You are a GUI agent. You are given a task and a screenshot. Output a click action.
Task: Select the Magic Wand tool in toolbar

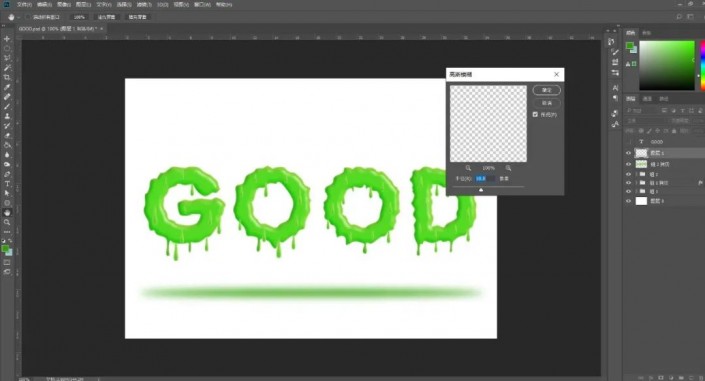click(x=7, y=67)
